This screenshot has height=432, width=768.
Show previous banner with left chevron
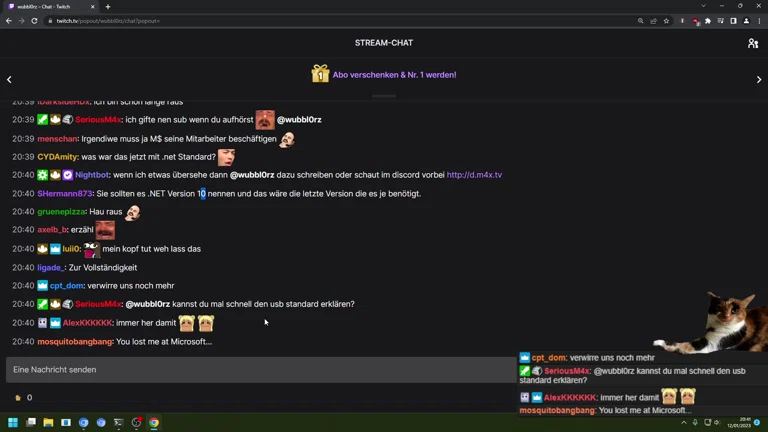coord(9,79)
